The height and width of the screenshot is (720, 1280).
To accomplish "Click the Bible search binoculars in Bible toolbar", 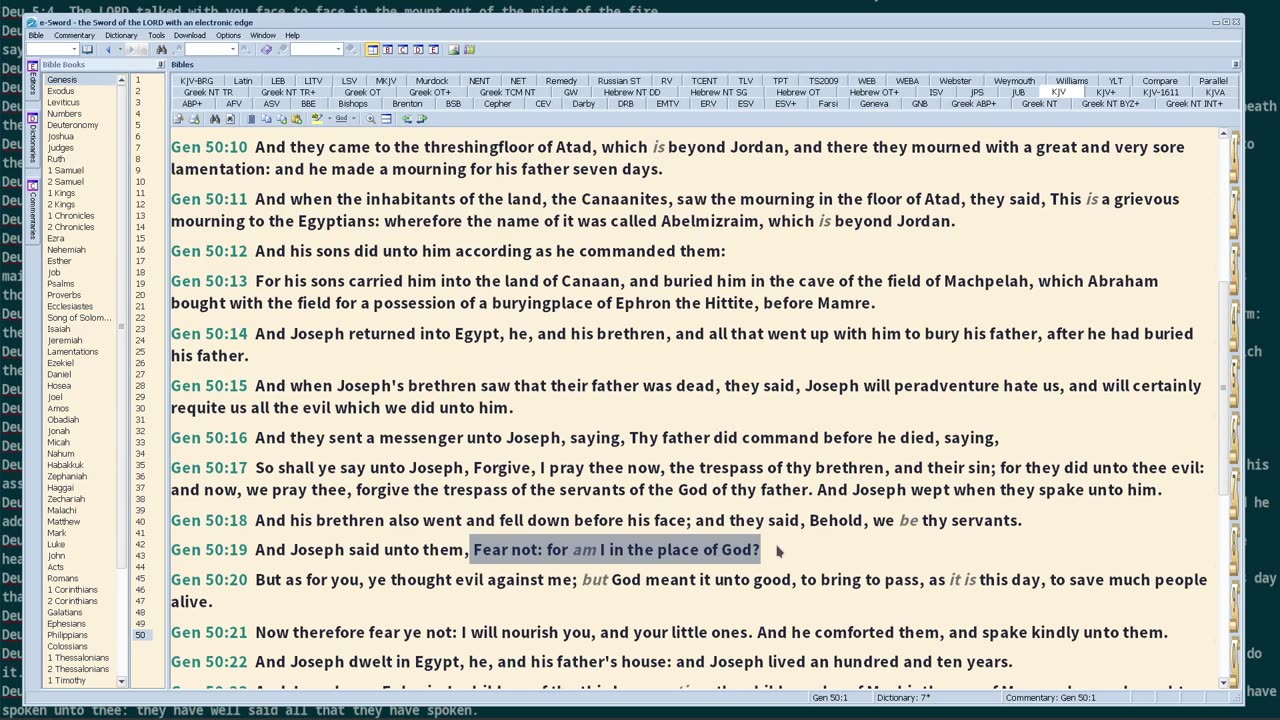I will [x=214, y=119].
